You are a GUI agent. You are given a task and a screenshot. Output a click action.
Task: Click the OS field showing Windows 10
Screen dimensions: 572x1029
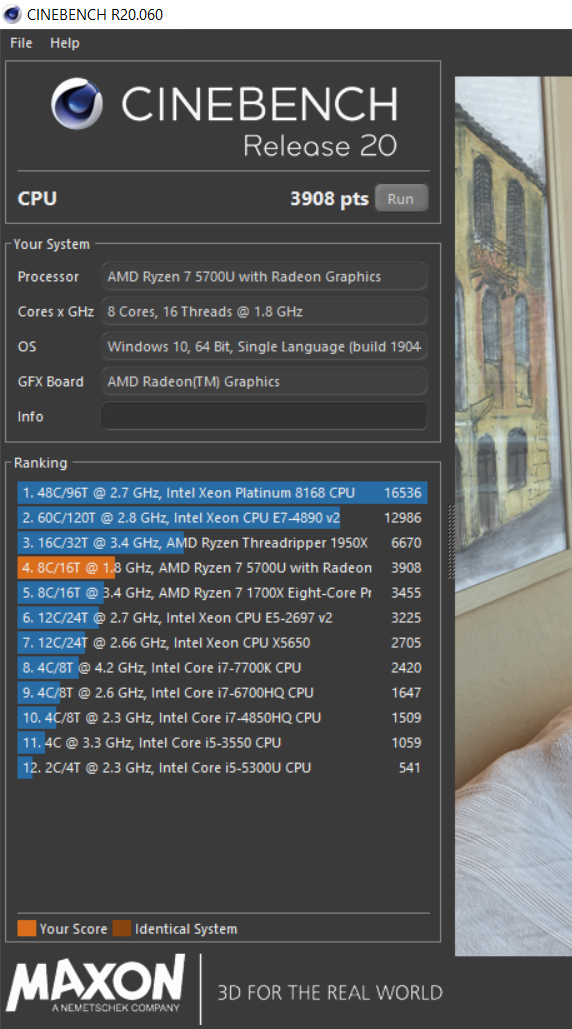click(264, 346)
